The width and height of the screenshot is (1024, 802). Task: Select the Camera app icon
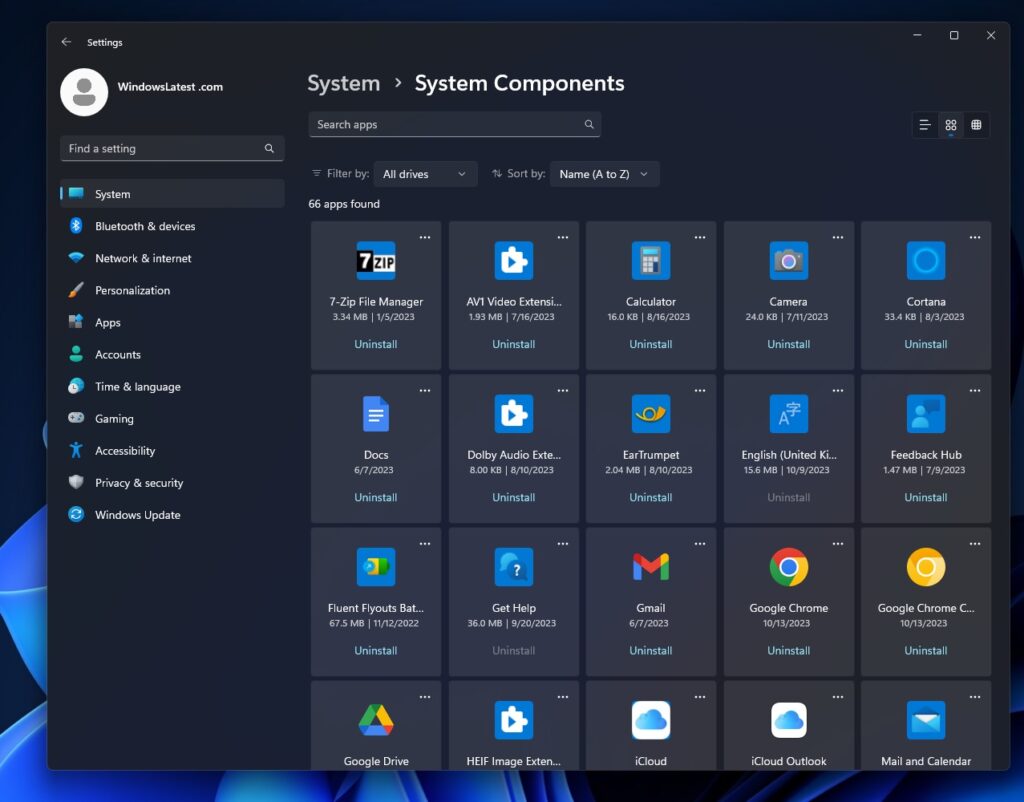click(788, 261)
